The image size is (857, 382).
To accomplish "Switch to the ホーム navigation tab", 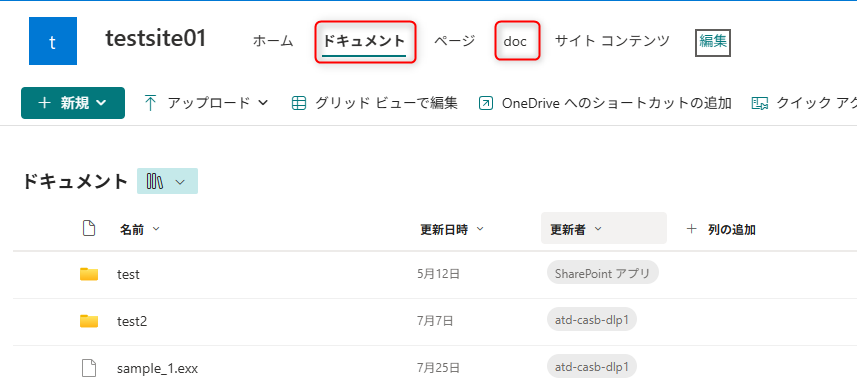I will [x=273, y=41].
